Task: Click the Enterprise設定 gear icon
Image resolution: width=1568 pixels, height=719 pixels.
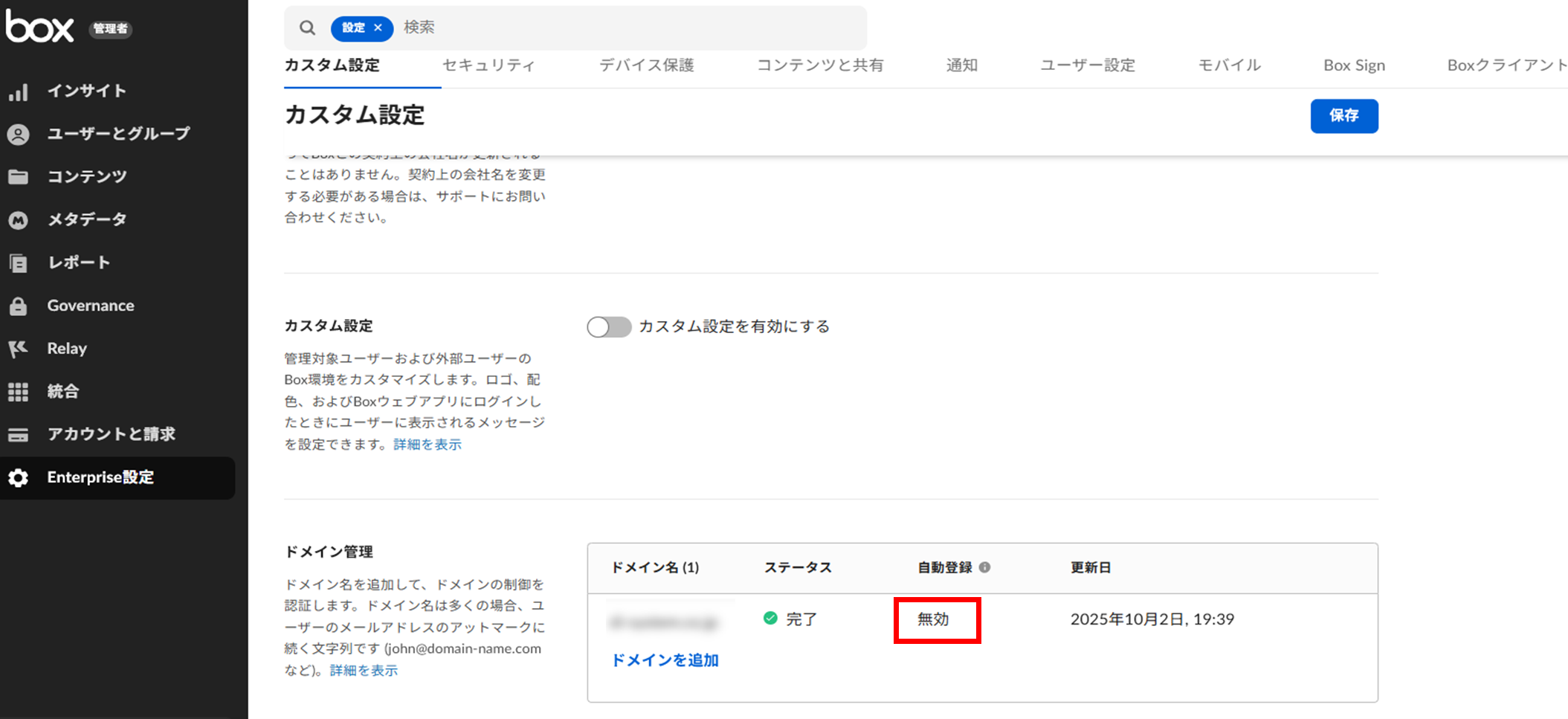Action: pos(19,478)
